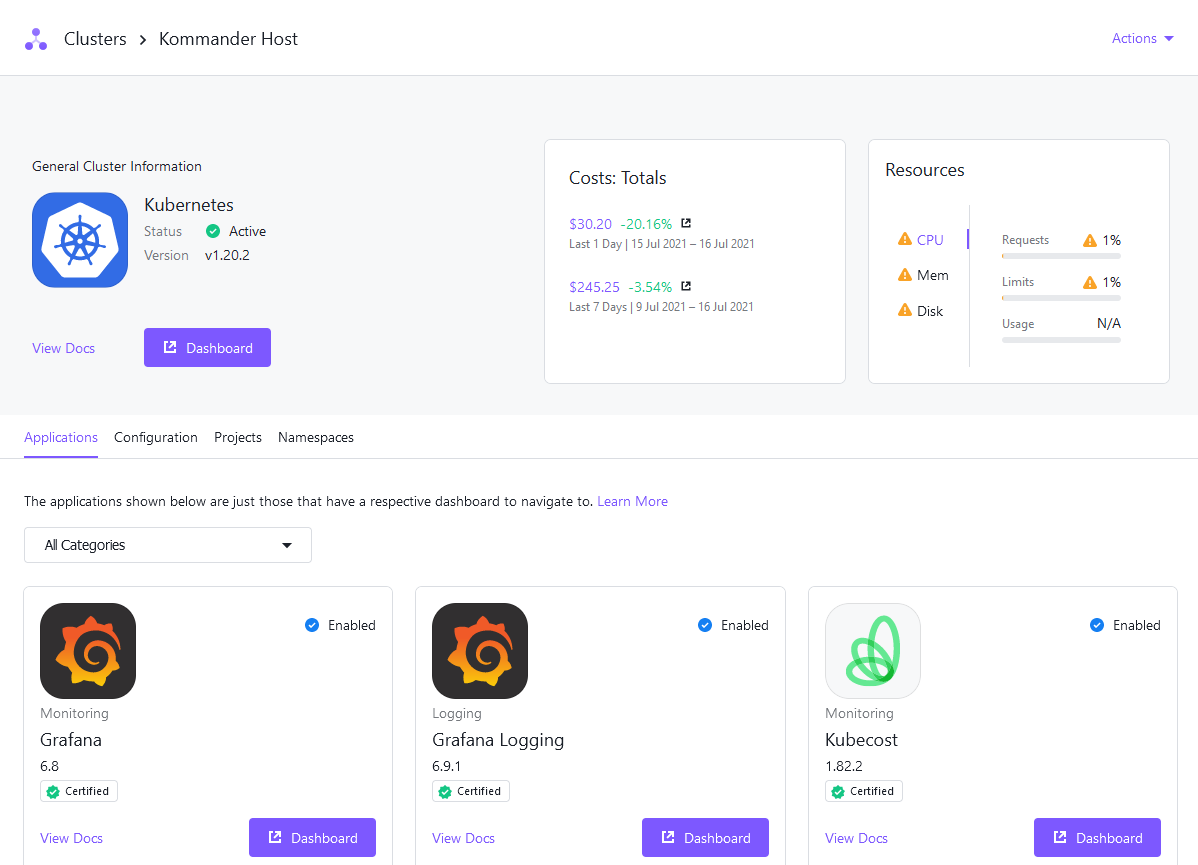This screenshot has height=865, width=1198.
Task: Open View Docs for Grafana Logging
Action: point(463,838)
